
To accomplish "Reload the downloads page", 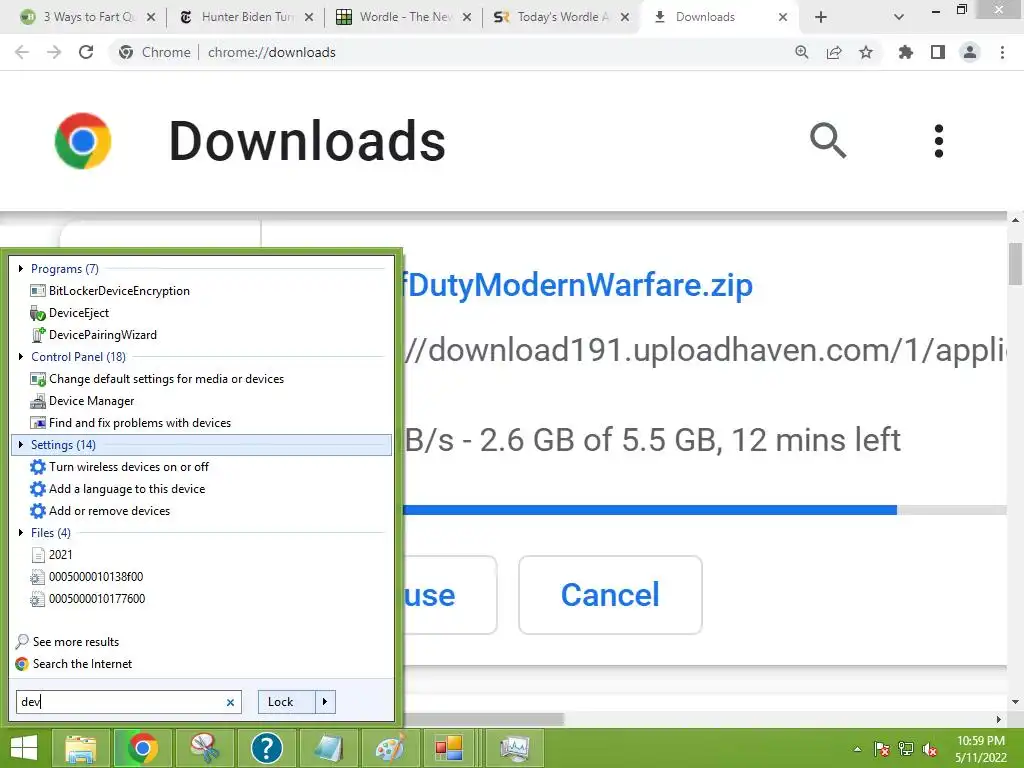I will point(86,52).
